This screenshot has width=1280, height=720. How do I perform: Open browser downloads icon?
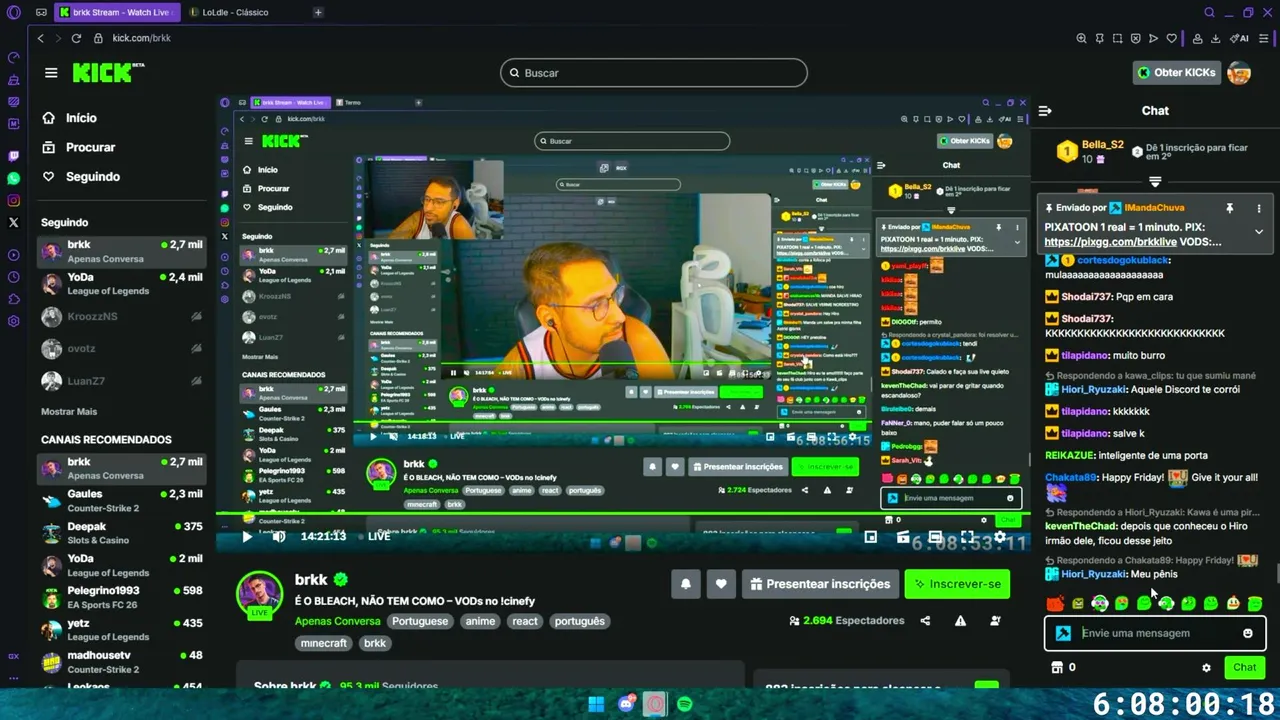tap(1216, 38)
